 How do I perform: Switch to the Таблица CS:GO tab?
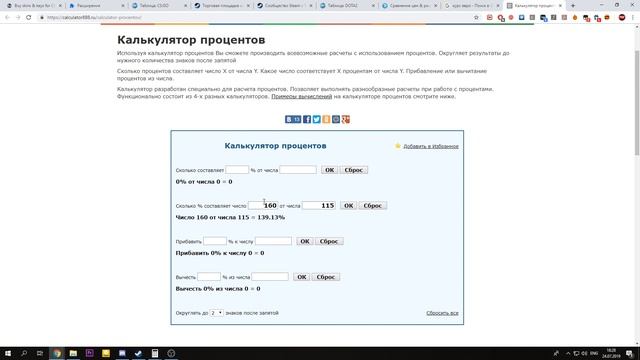[x=158, y=6]
